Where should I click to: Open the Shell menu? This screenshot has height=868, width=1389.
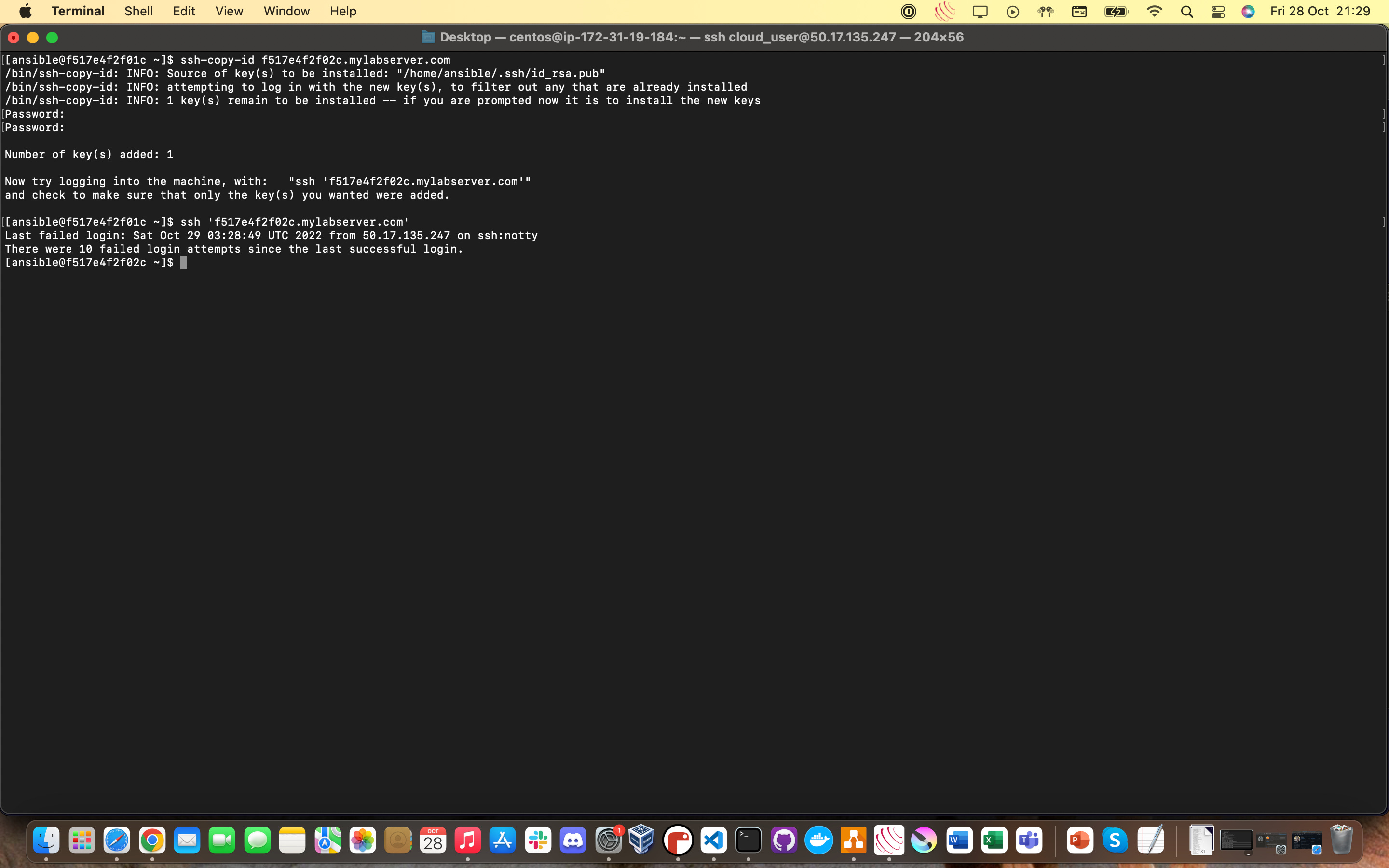(138, 11)
